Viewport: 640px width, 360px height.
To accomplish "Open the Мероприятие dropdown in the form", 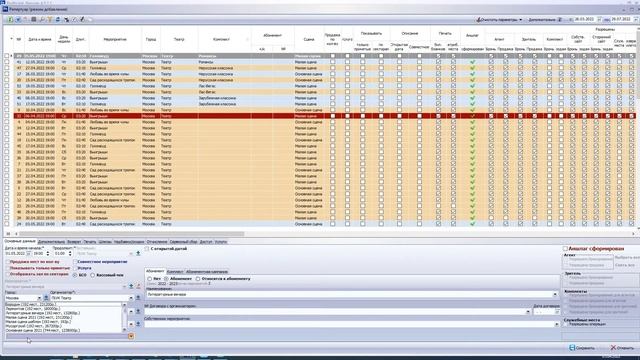I will (124, 287).
